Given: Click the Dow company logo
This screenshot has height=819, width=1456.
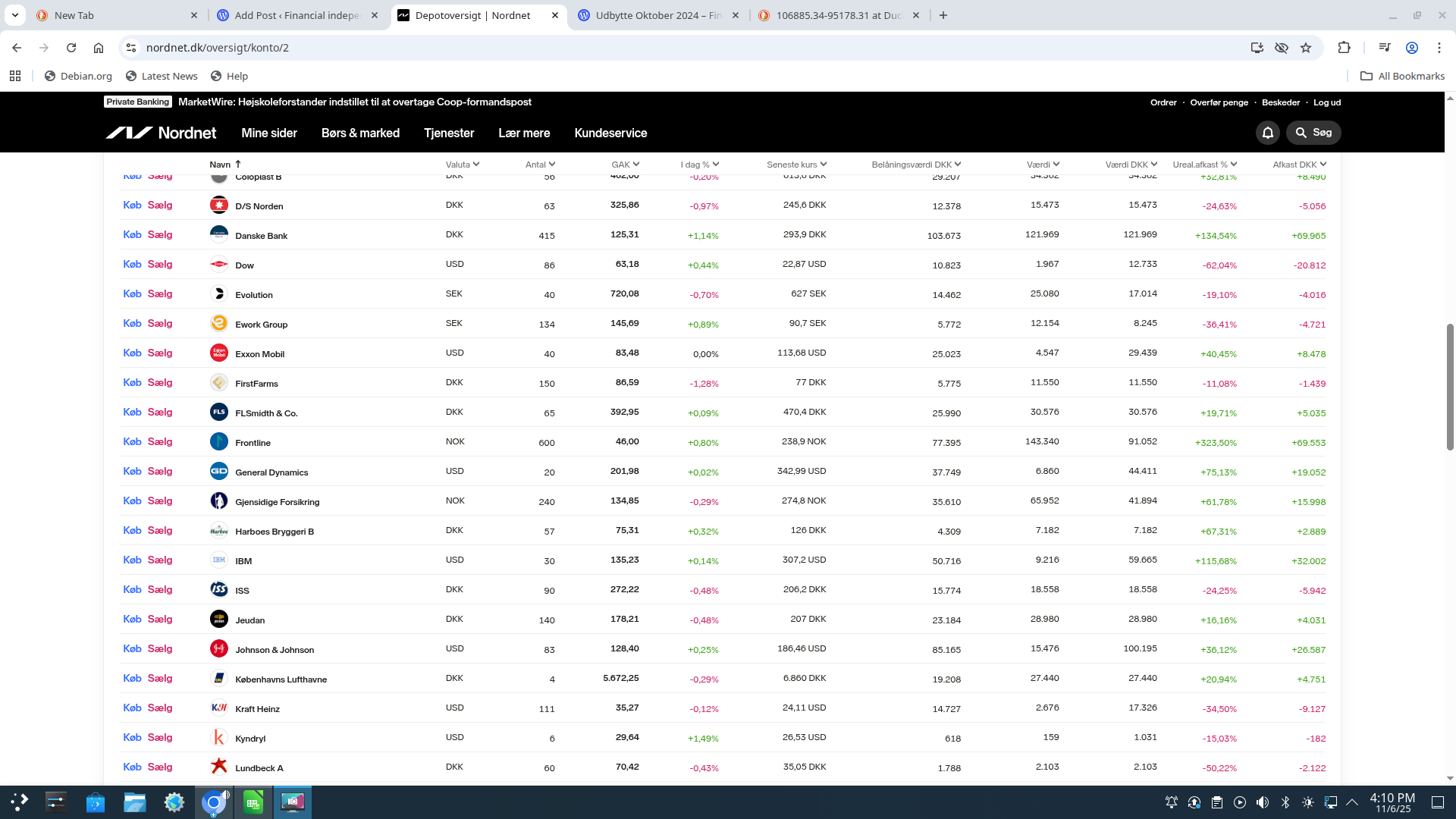Looking at the screenshot, I should pyautogui.click(x=219, y=264).
